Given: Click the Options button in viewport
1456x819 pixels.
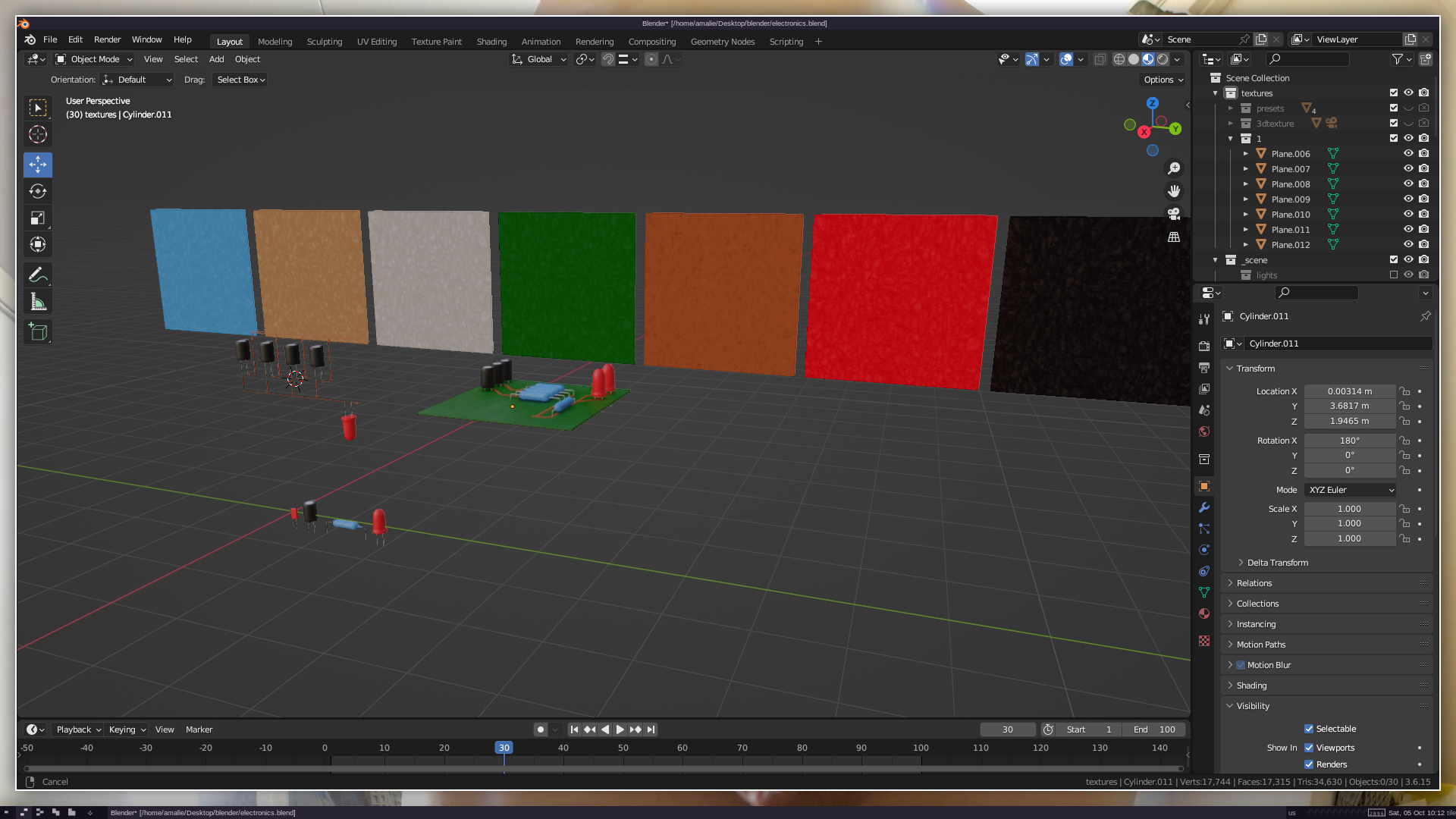Looking at the screenshot, I should [1163, 80].
